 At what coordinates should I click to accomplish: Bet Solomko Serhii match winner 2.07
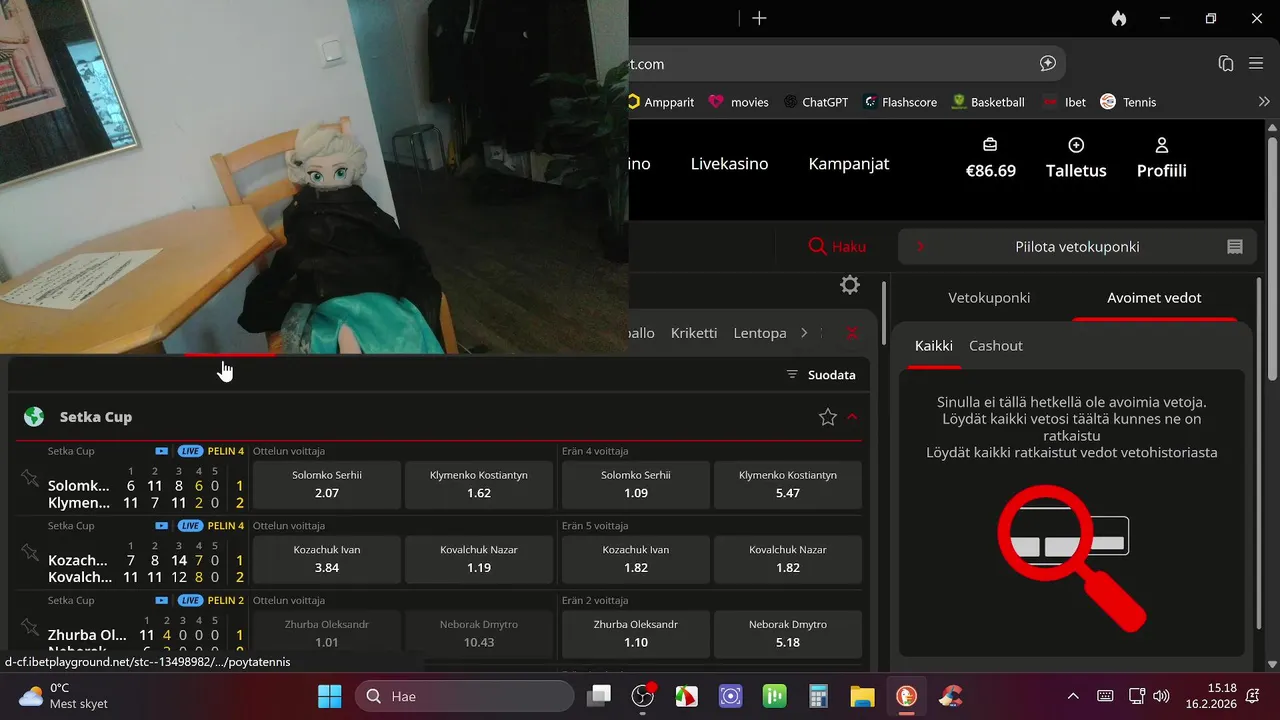click(327, 484)
